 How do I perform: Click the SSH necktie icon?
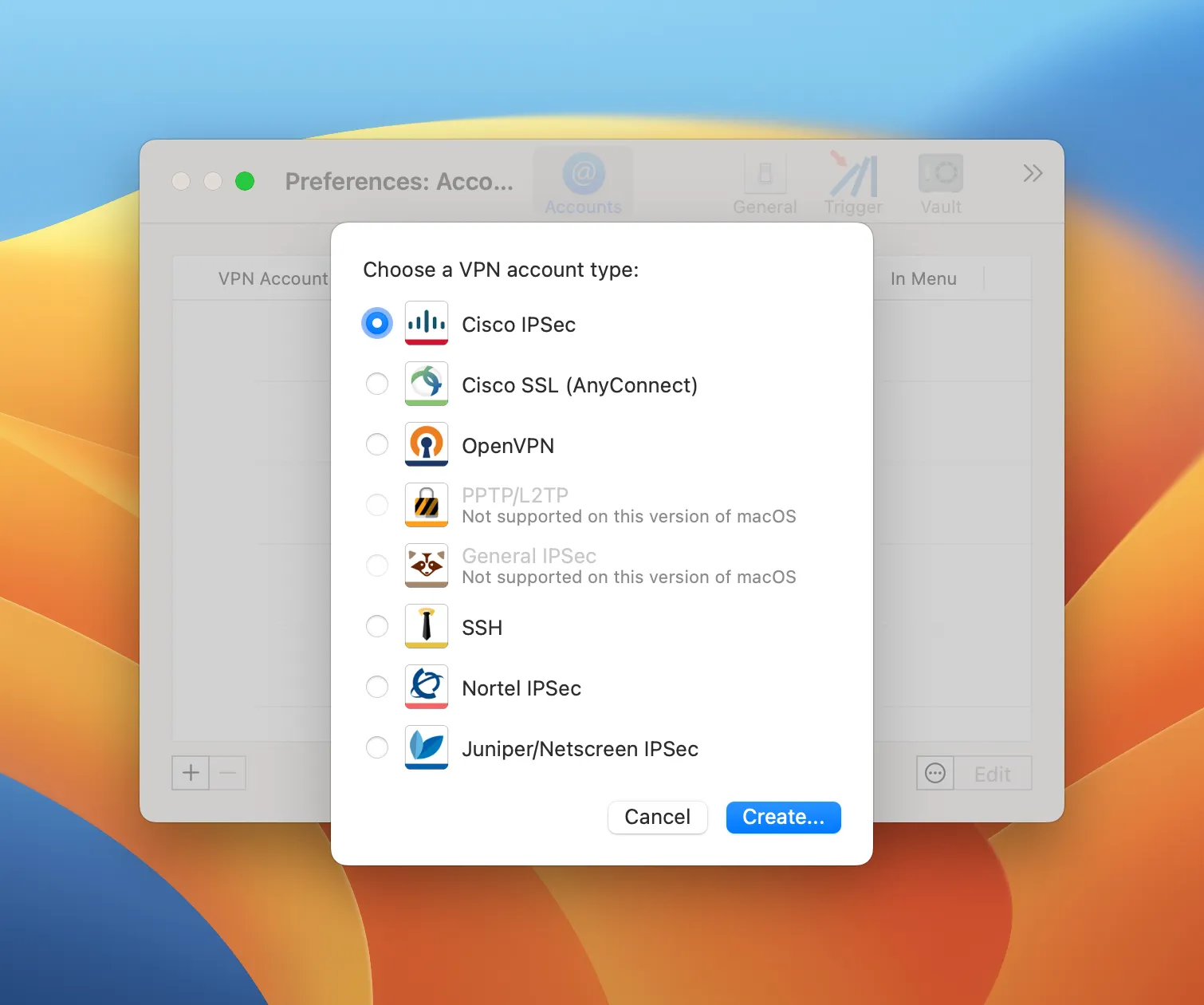pos(427,626)
